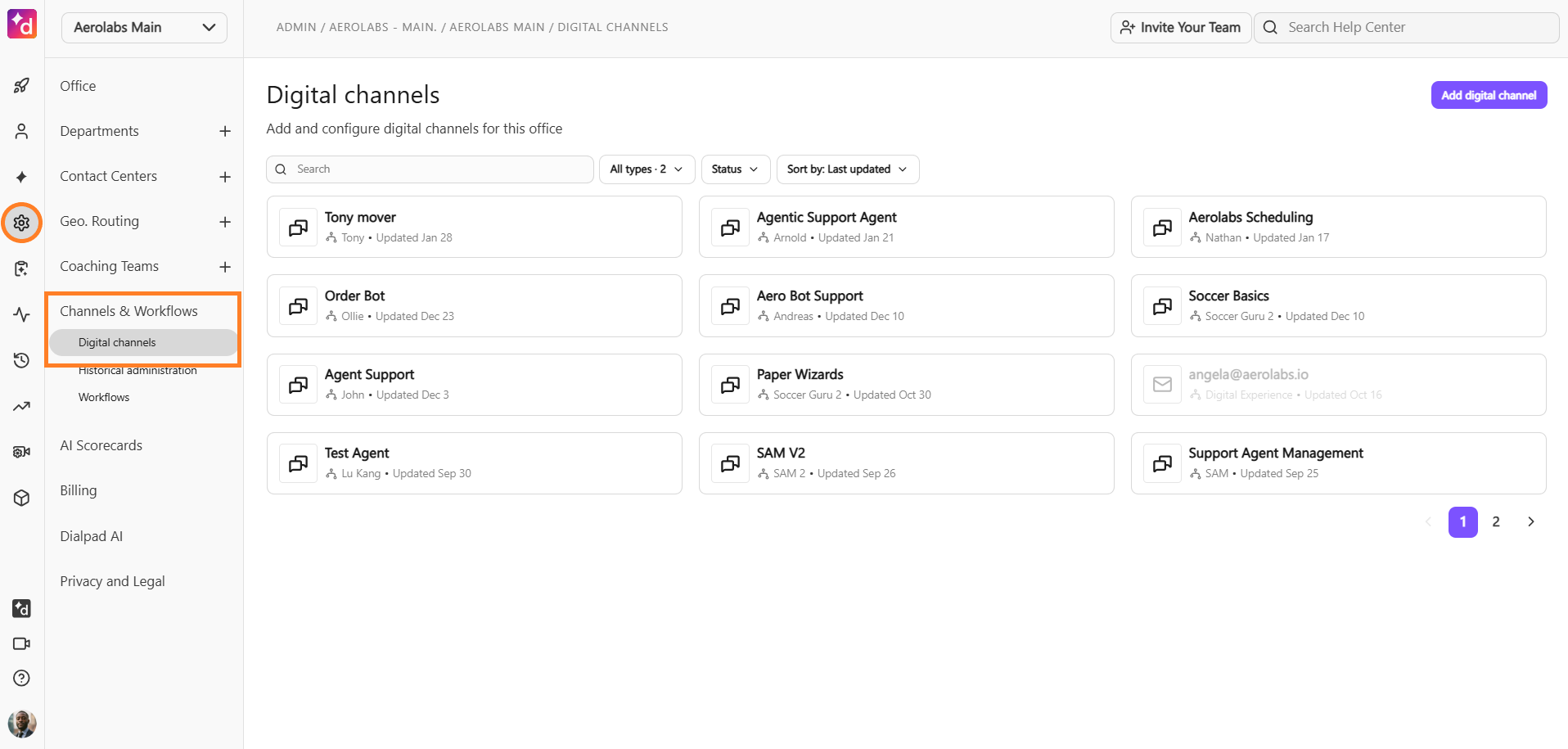Add a coaching team with plus icon
1568x749 pixels.
click(225, 267)
